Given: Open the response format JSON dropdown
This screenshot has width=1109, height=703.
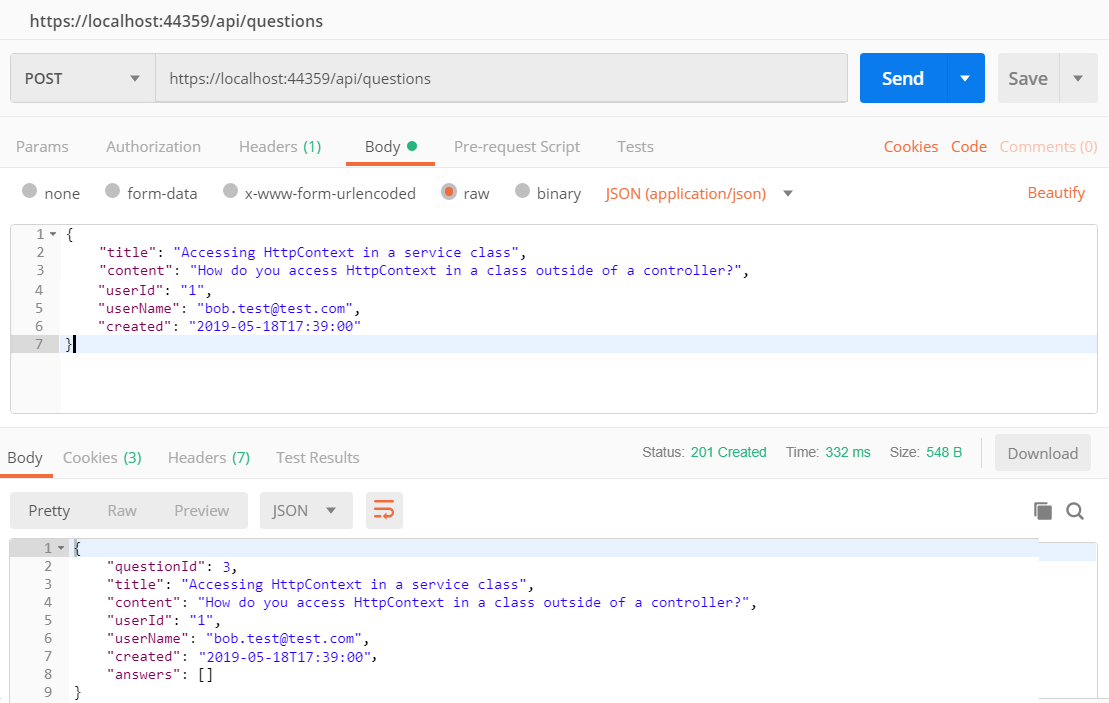Looking at the screenshot, I should click(306, 511).
